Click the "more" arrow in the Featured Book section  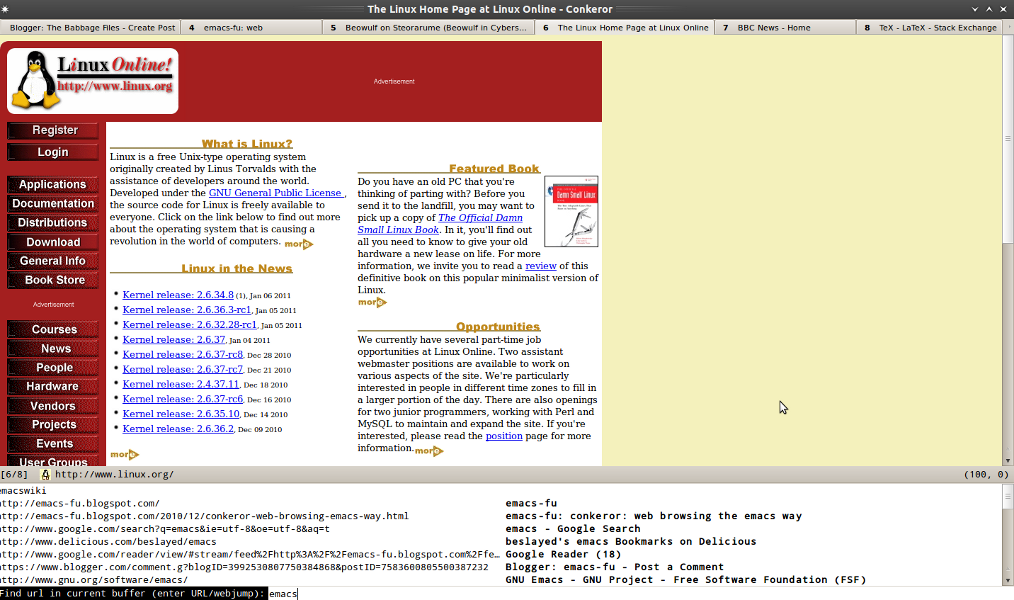(371, 302)
